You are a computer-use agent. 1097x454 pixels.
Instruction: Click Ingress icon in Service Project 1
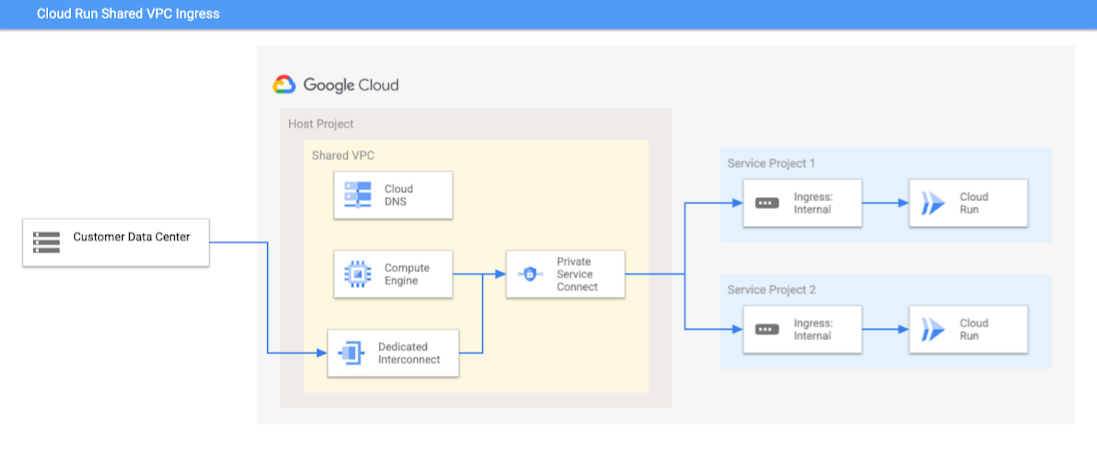click(766, 203)
